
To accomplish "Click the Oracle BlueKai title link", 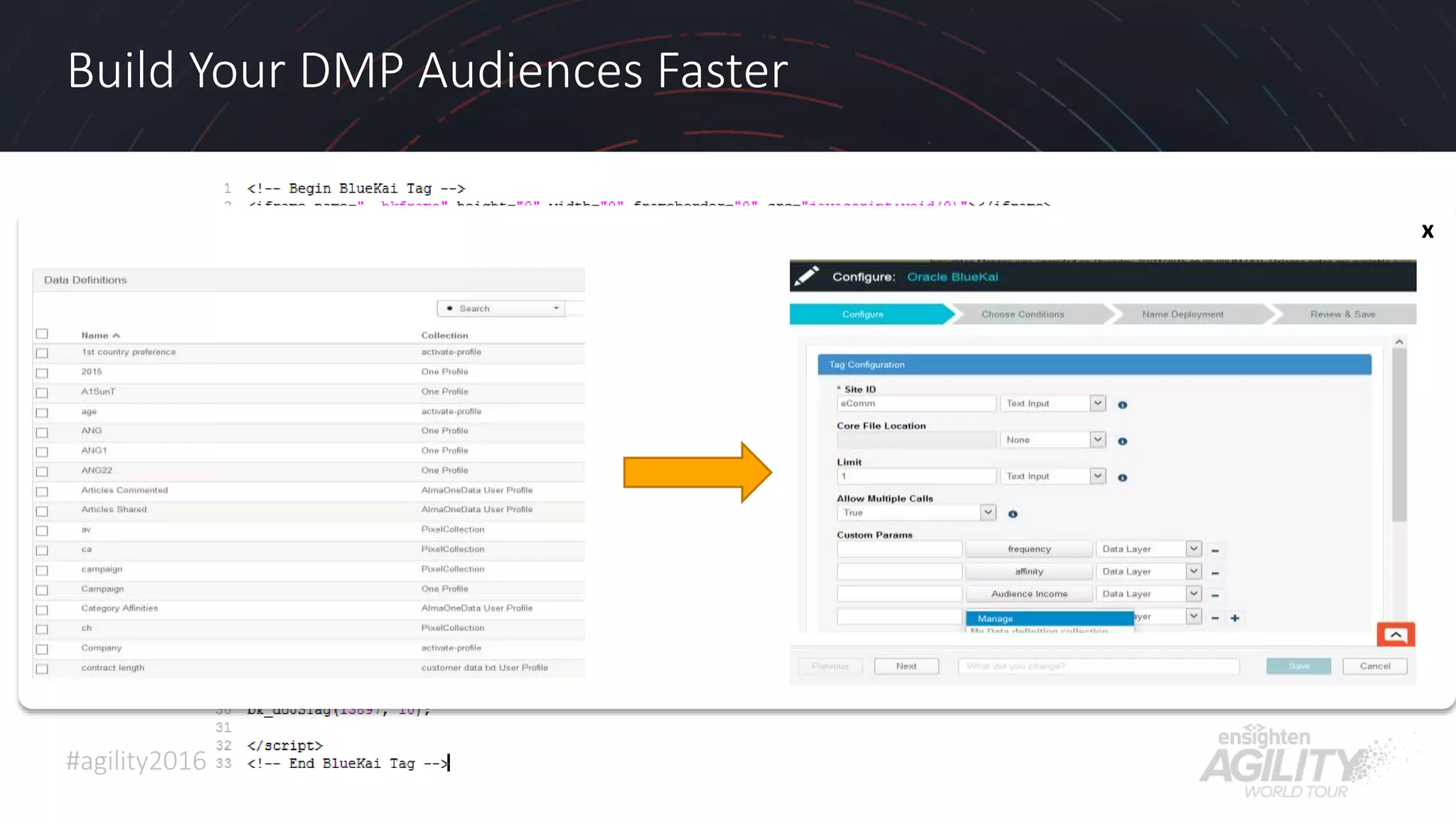I will 952,277.
